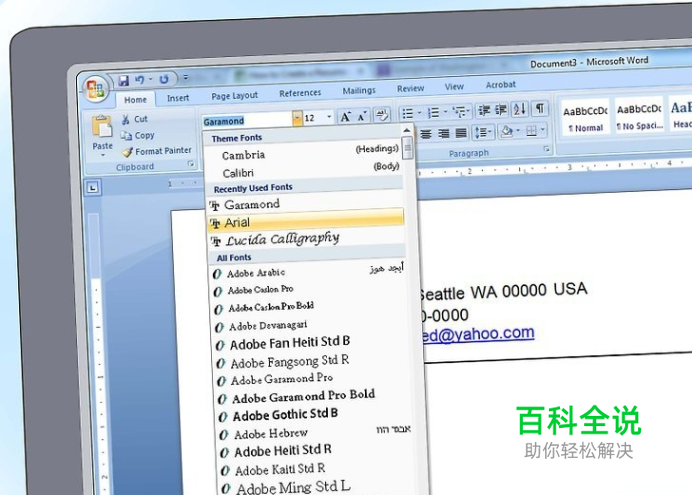
Task: Expand the Paste options arrow
Action: (x=103, y=155)
